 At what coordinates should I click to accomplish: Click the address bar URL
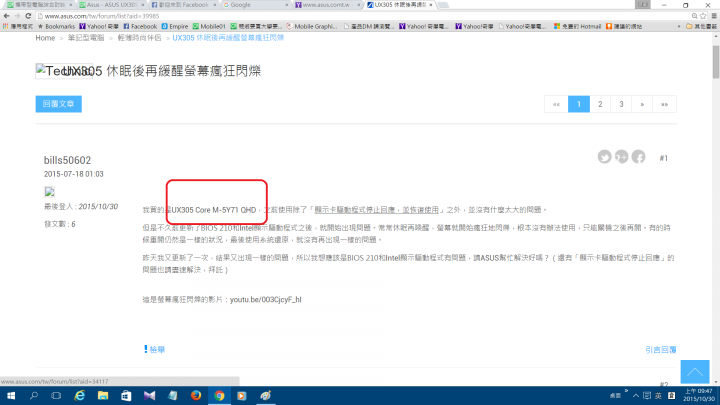click(x=101, y=16)
